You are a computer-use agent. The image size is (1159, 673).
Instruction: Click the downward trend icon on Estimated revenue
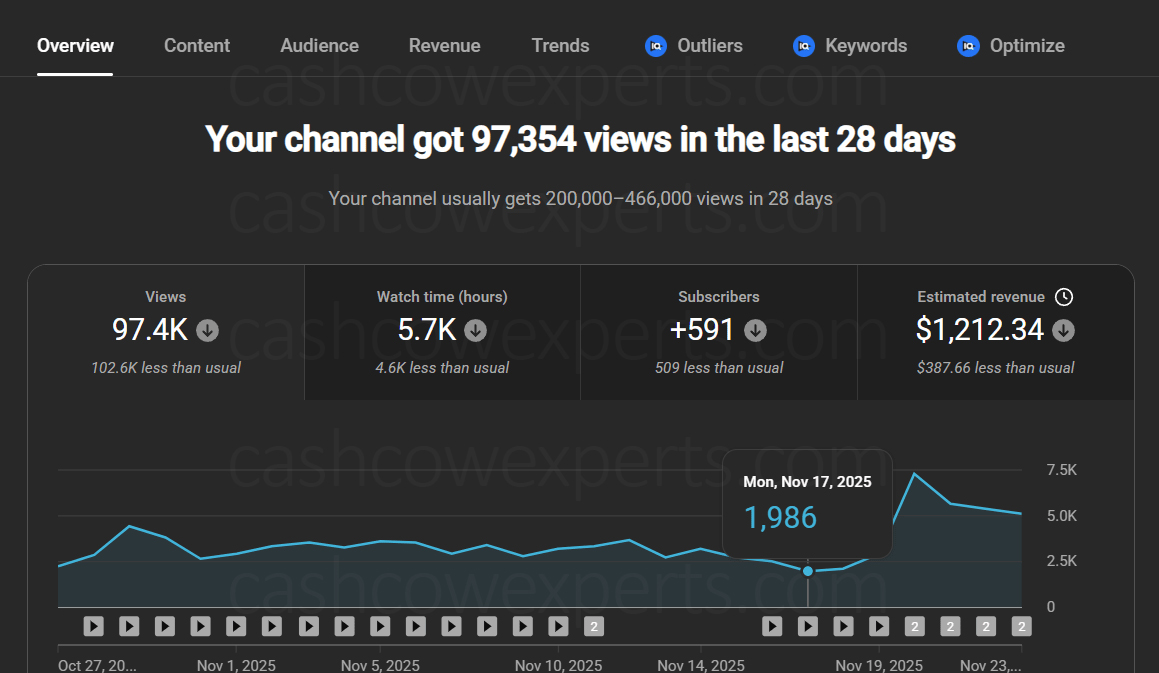point(1063,330)
